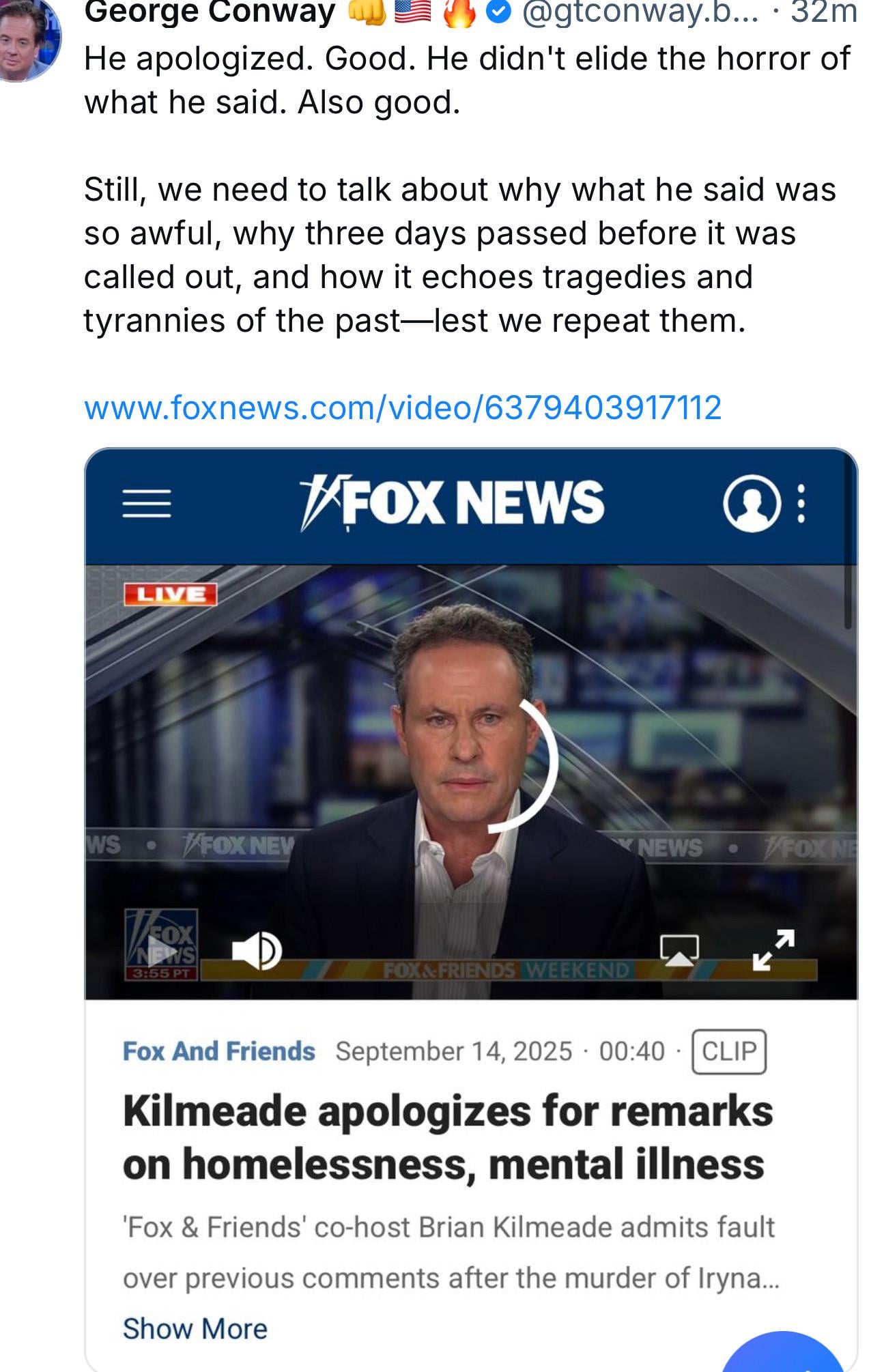
Task: Open the foxnews.com video link
Action: (403, 408)
